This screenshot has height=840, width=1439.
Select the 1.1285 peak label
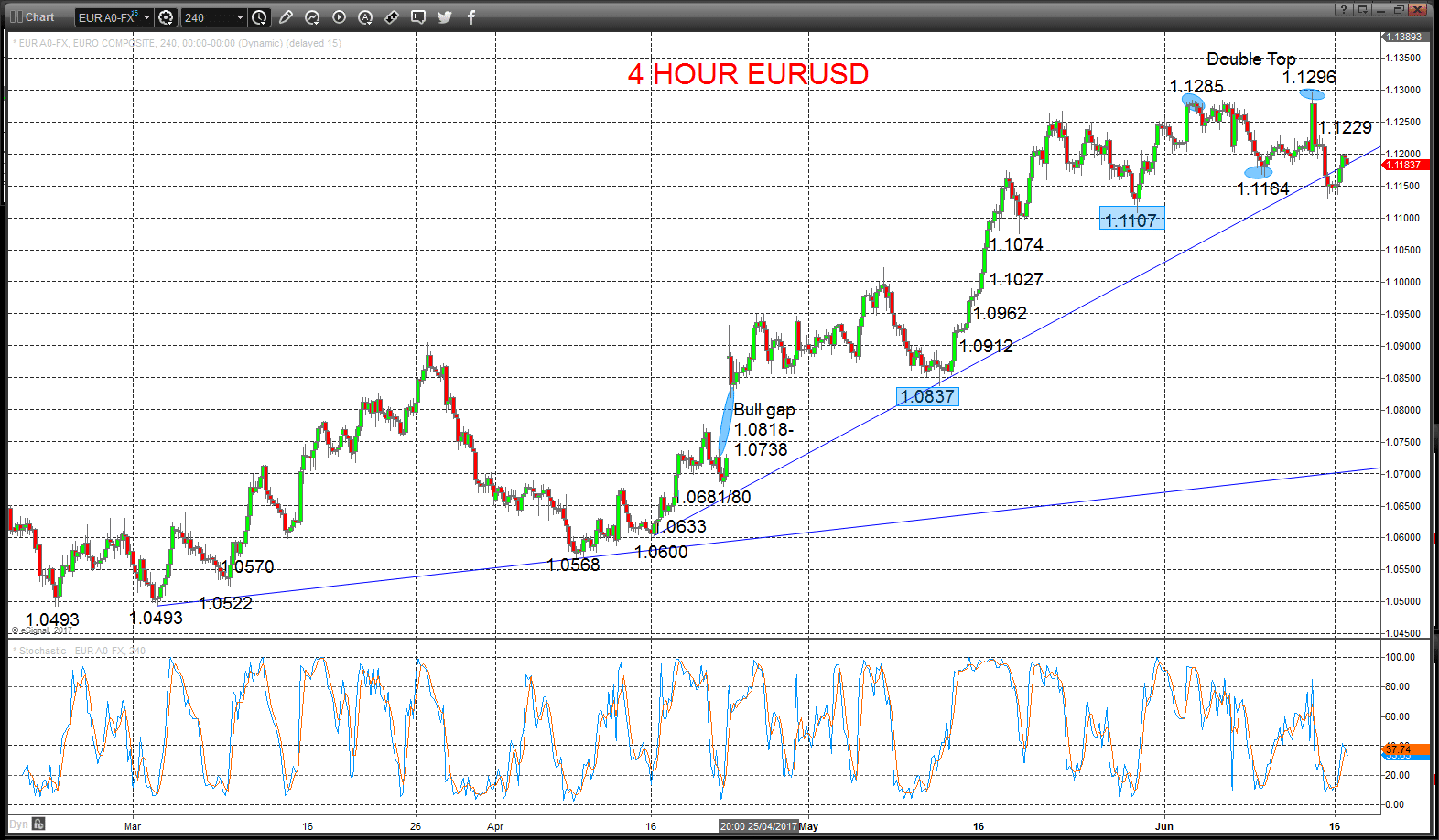1196,86
